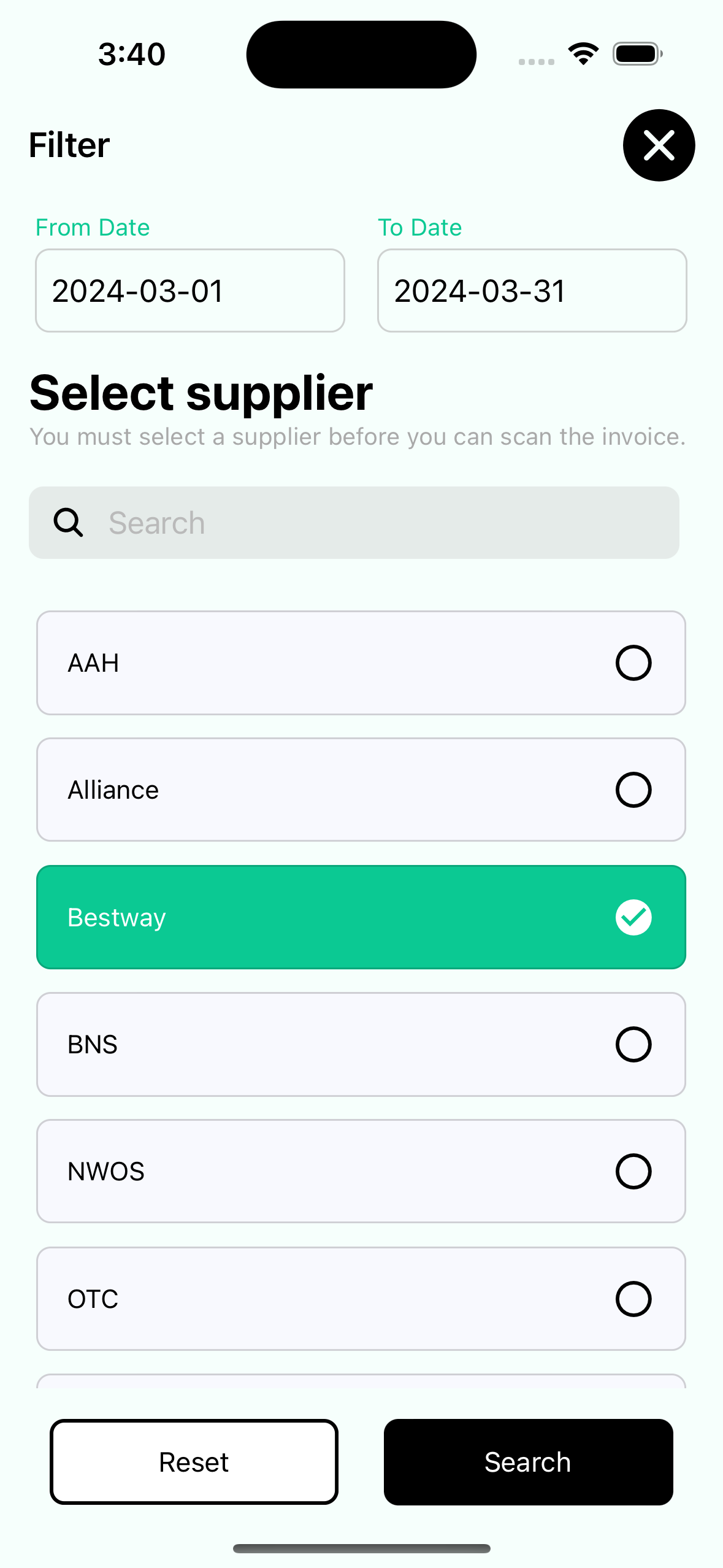Tap the AAH supplier name
The image size is (723, 1568).
tap(93, 663)
